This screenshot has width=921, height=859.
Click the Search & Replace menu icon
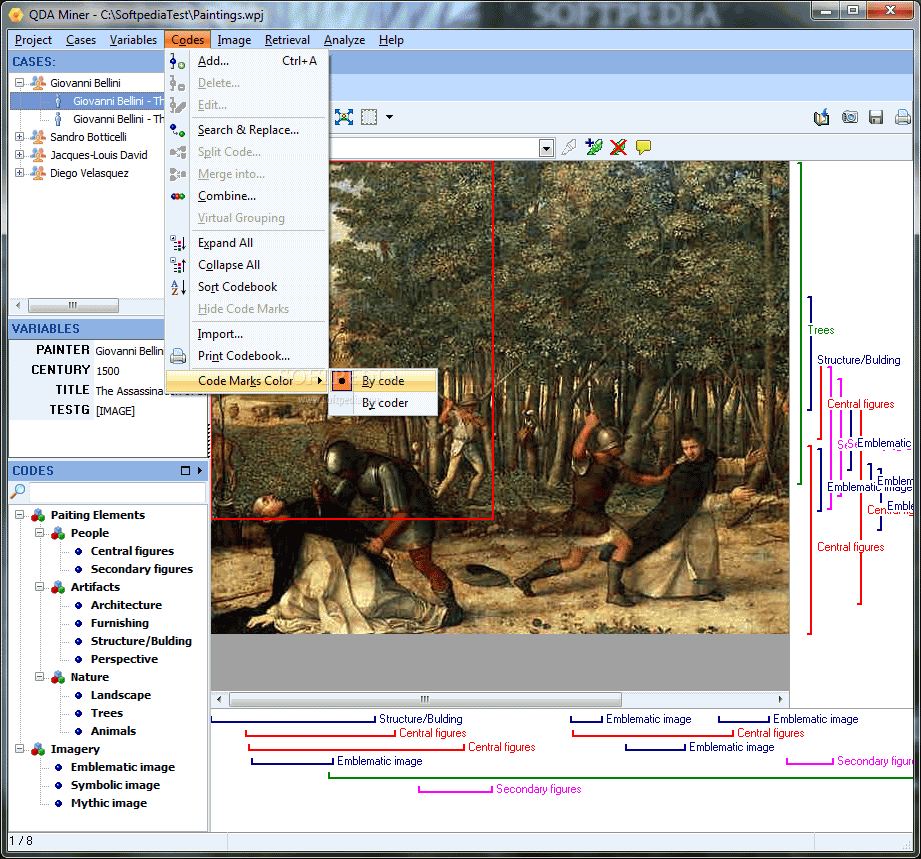[x=177, y=130]
